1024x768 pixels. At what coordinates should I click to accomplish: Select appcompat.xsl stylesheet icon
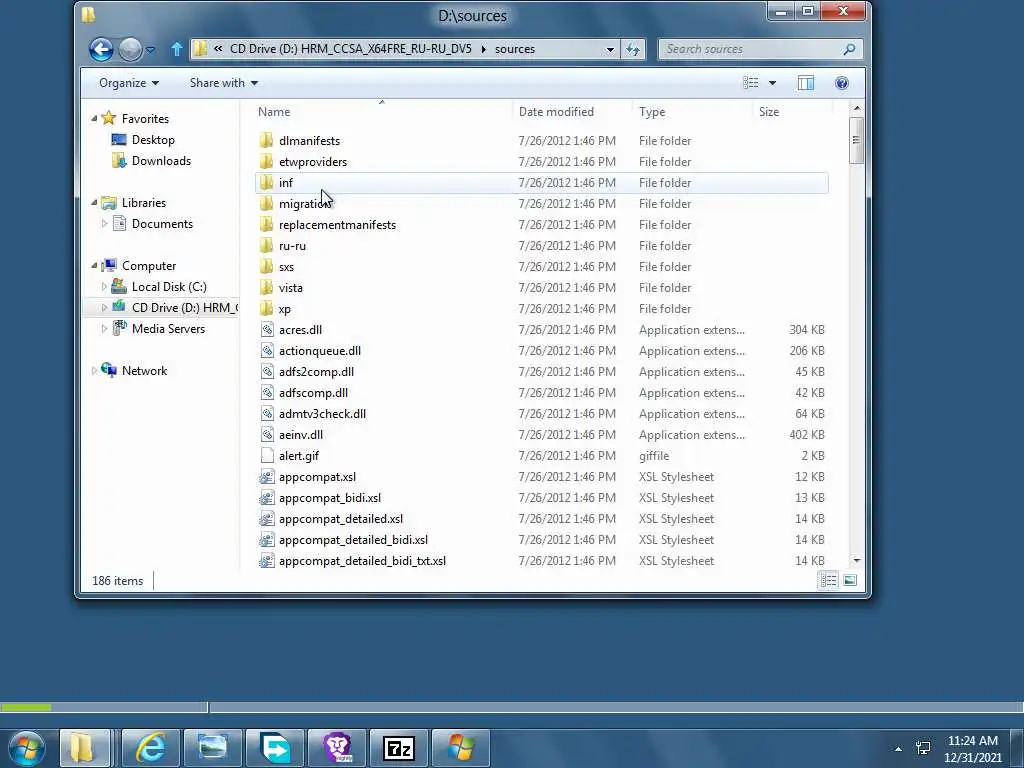tap(266, 477)
